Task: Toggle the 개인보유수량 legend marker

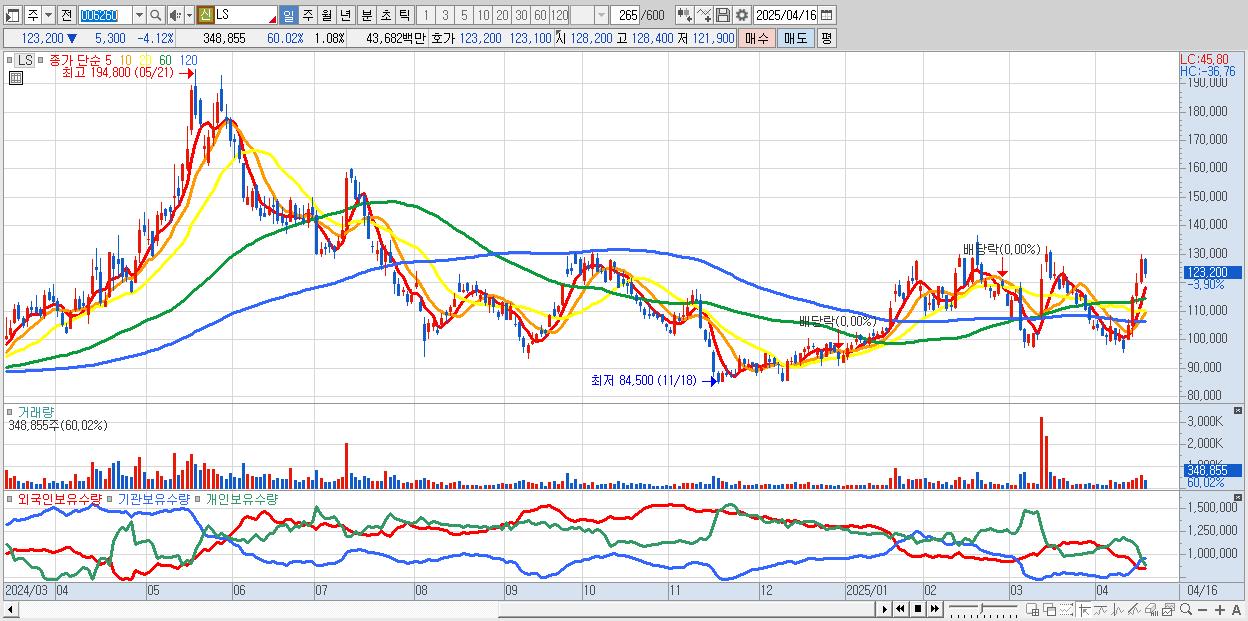Action: click(199, 498)
